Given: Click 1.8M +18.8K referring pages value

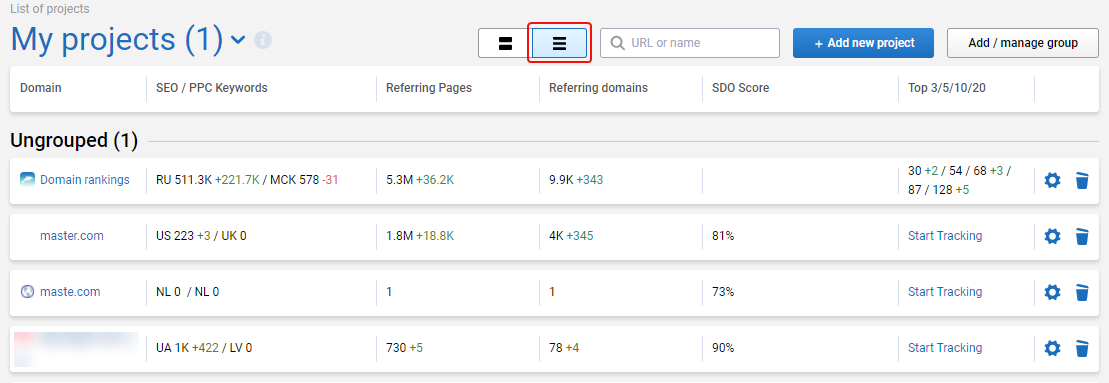Looking at the screenshot, I should (420, 236).
